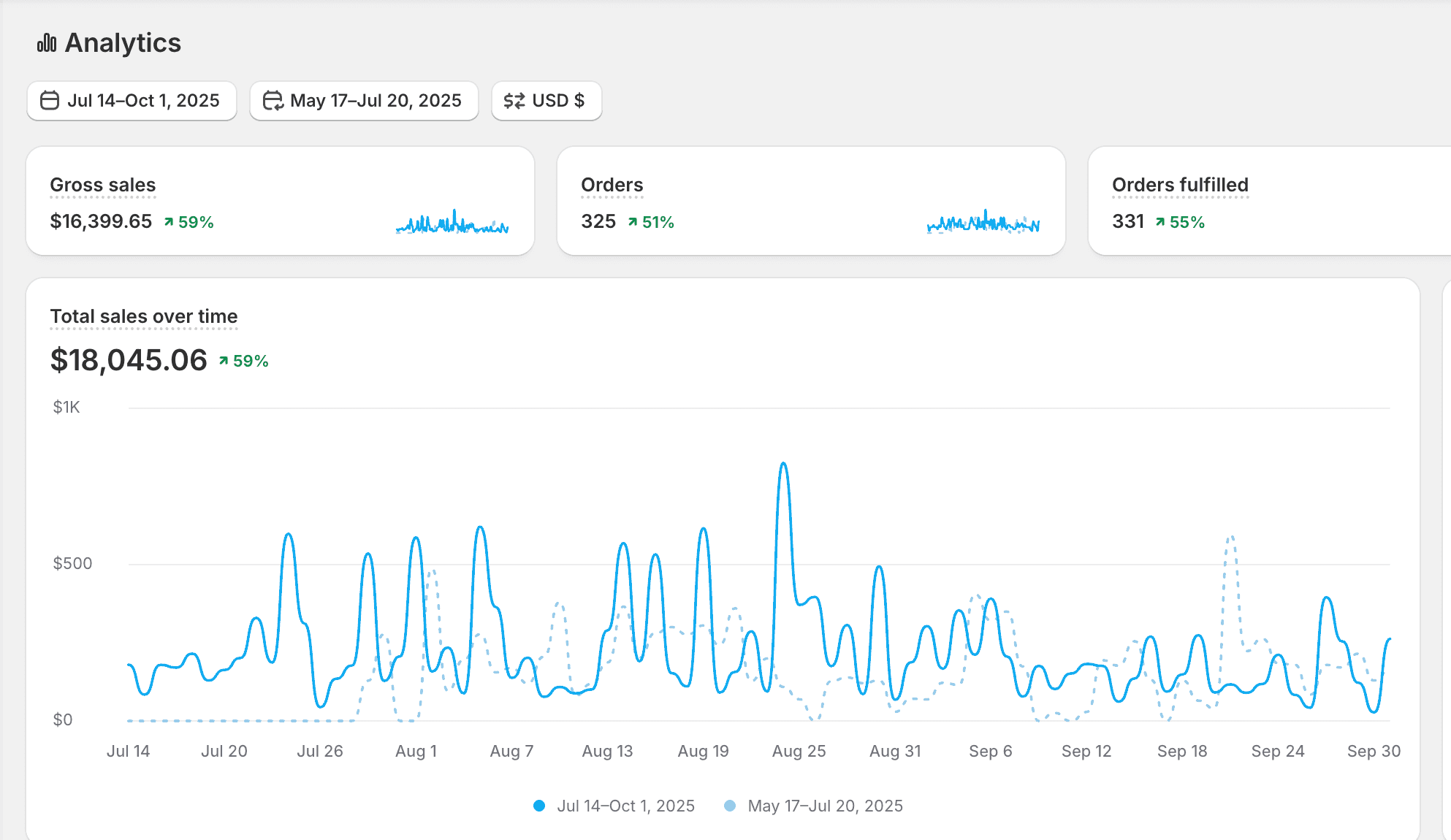Click the Gross sales sparkline chart
The image size is (1451, 840).
point(452,223)
